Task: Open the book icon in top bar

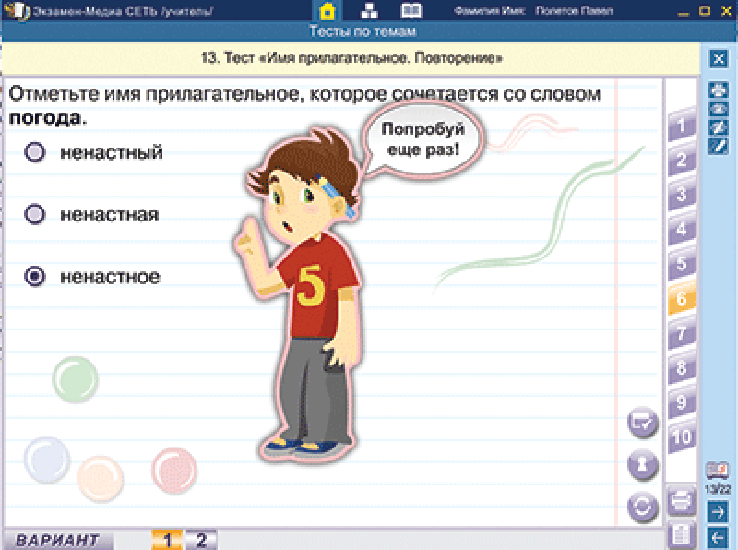Action: click(411, 12)
